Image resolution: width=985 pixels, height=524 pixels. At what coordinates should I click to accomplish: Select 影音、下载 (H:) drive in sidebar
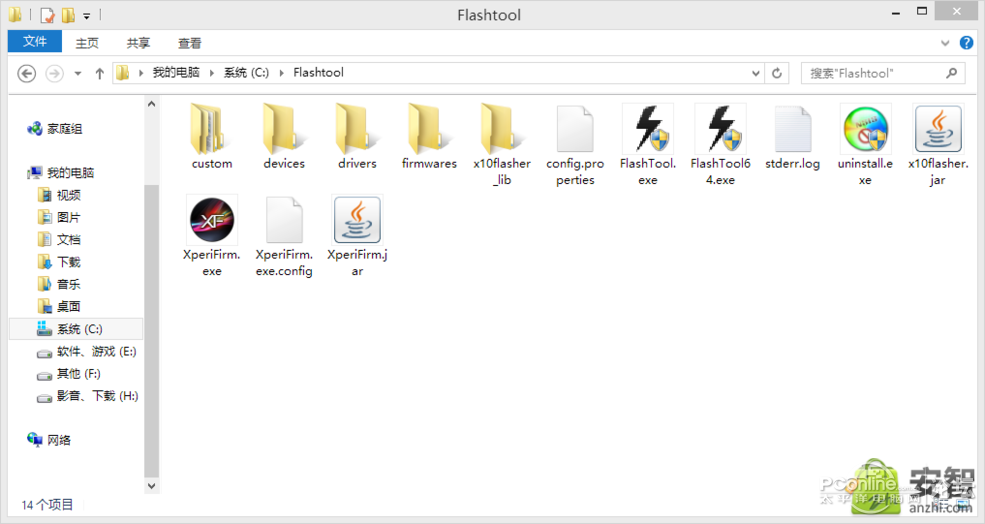tap(97, 396)
